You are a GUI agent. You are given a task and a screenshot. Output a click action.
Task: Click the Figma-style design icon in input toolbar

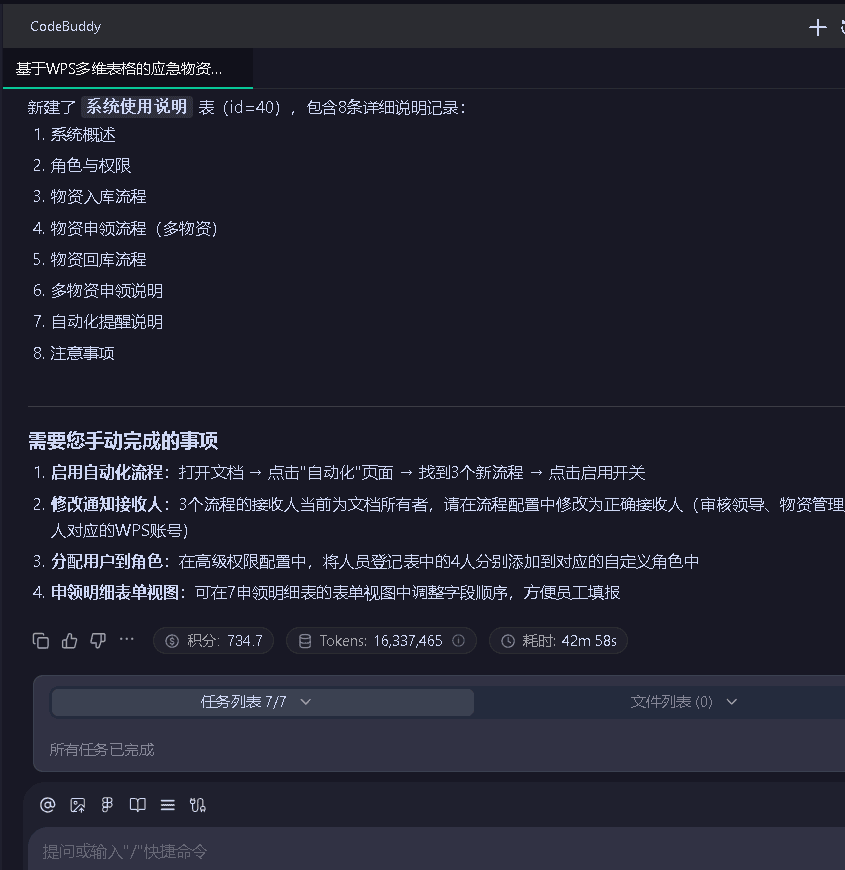point(108,805)
